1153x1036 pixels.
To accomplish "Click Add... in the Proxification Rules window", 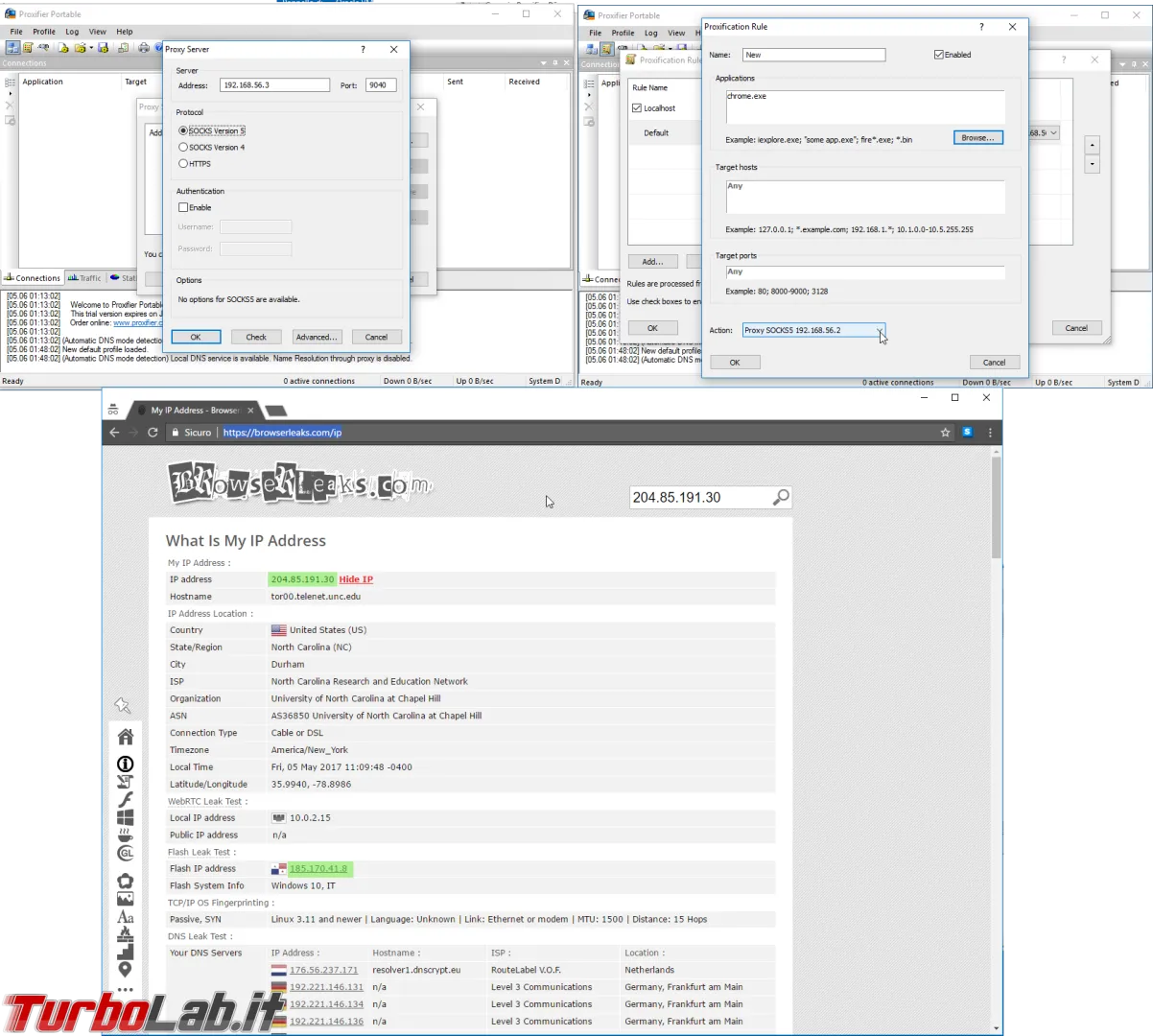I will point(653,261).
